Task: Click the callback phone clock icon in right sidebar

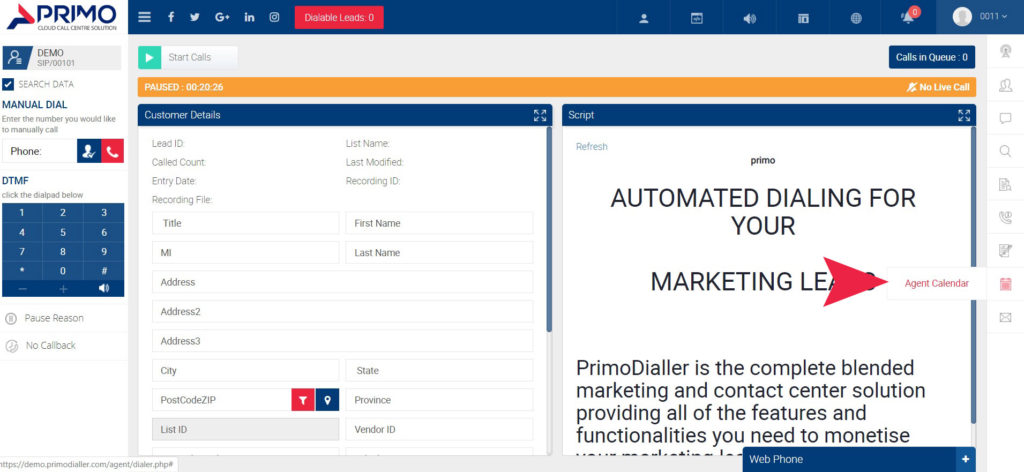Action: [x=1005, y=217]
